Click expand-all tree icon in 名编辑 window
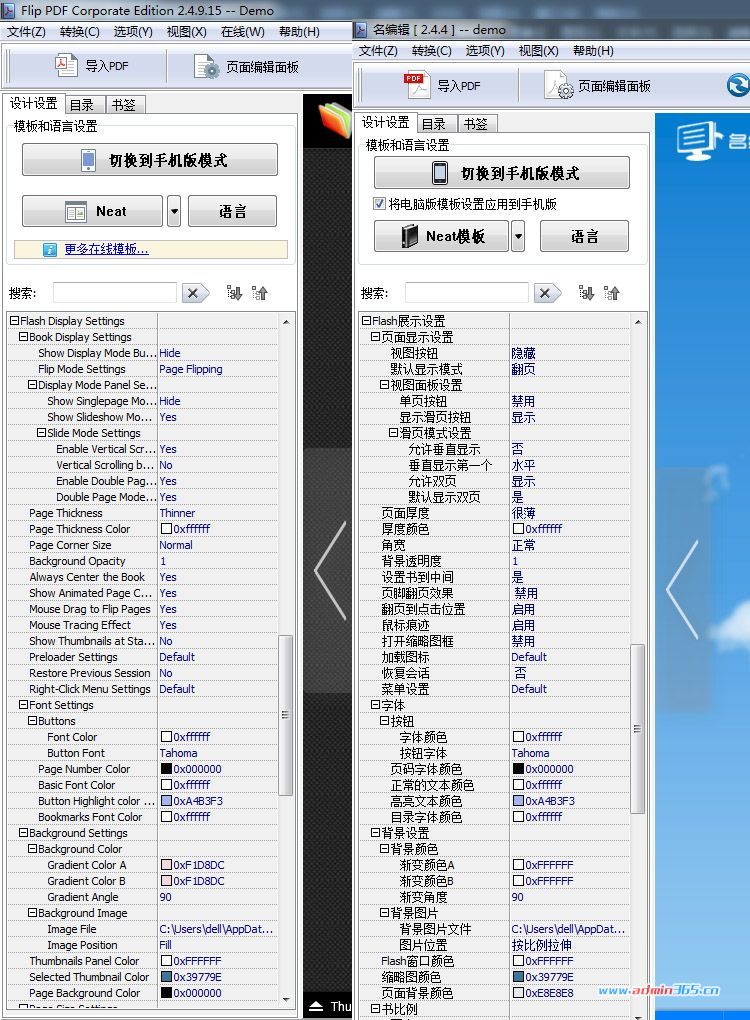This screenshot has width=750, height=1020. point(586,293)
